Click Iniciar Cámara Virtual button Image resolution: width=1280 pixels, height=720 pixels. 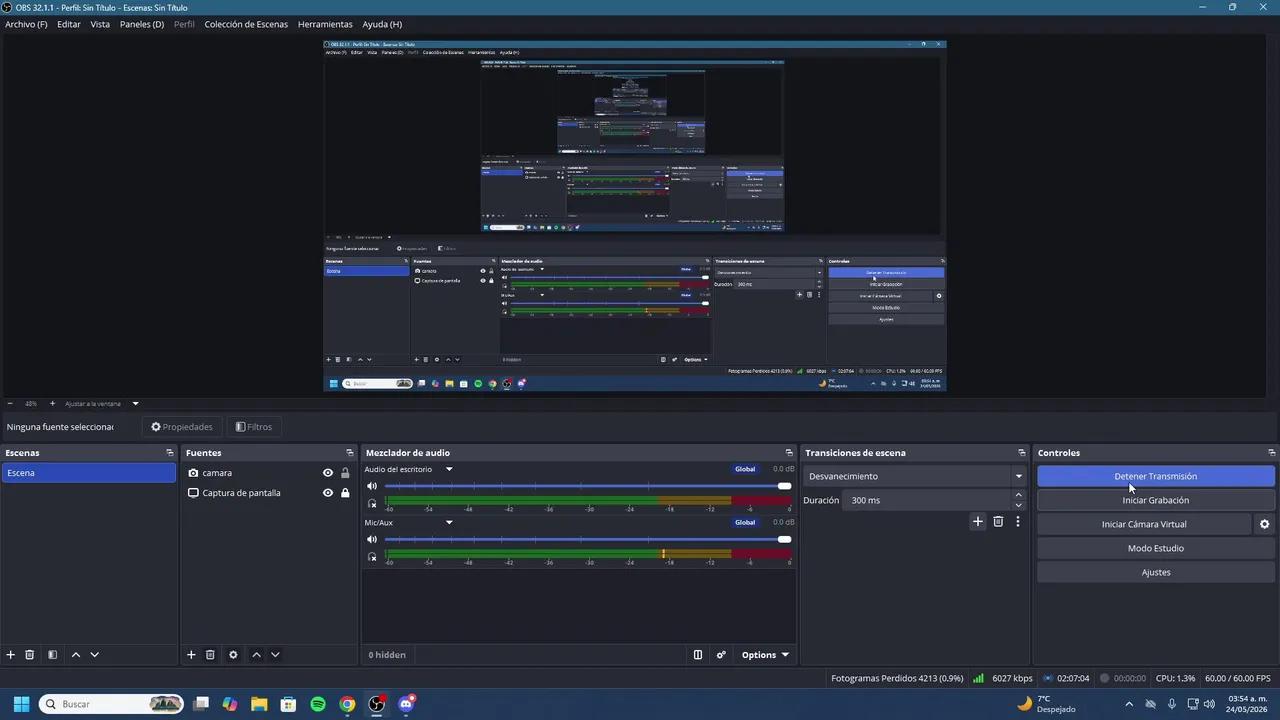pyautogui.click(x=1144, y=524)
